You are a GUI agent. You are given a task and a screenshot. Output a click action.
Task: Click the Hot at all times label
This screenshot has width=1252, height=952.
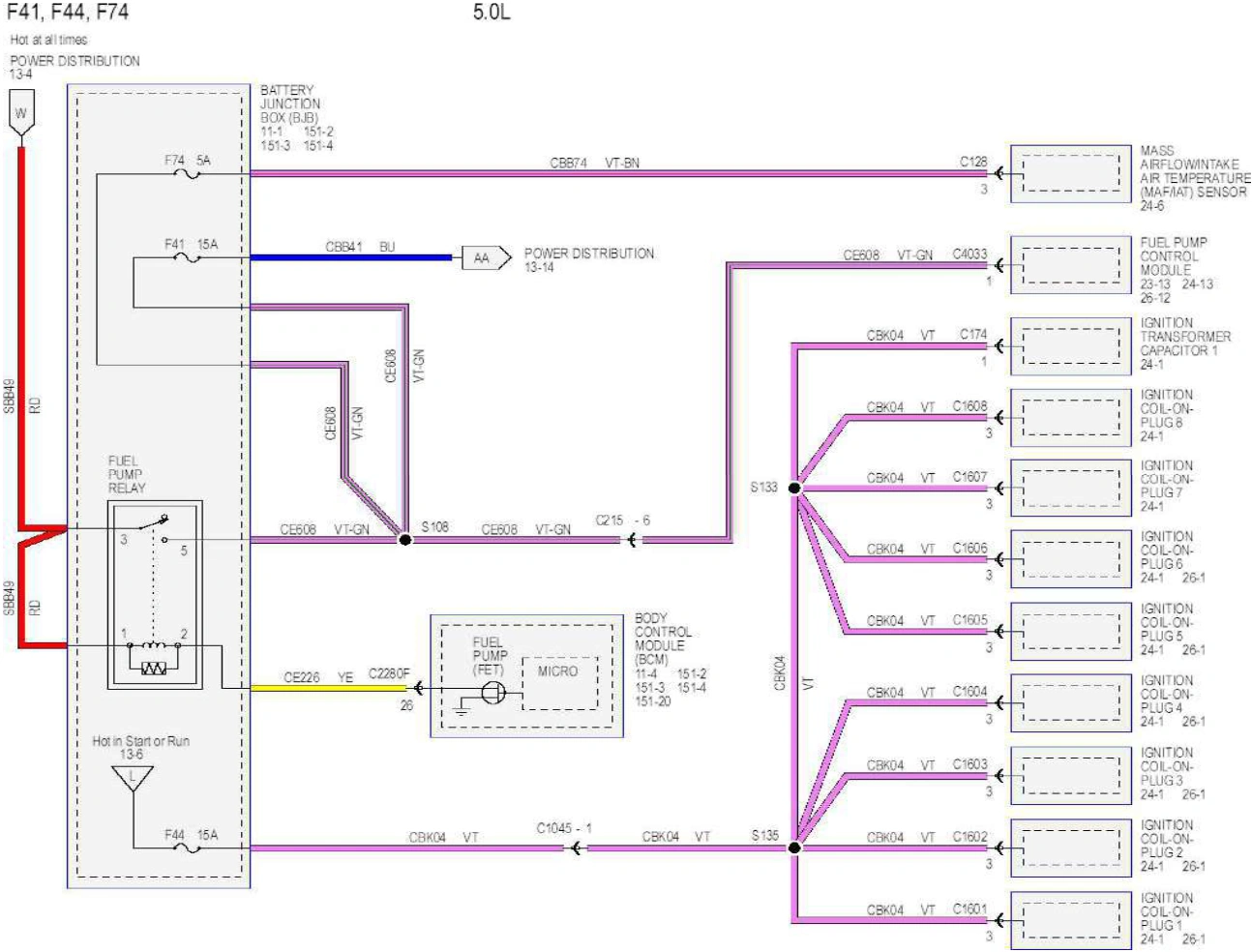(48, 40)
